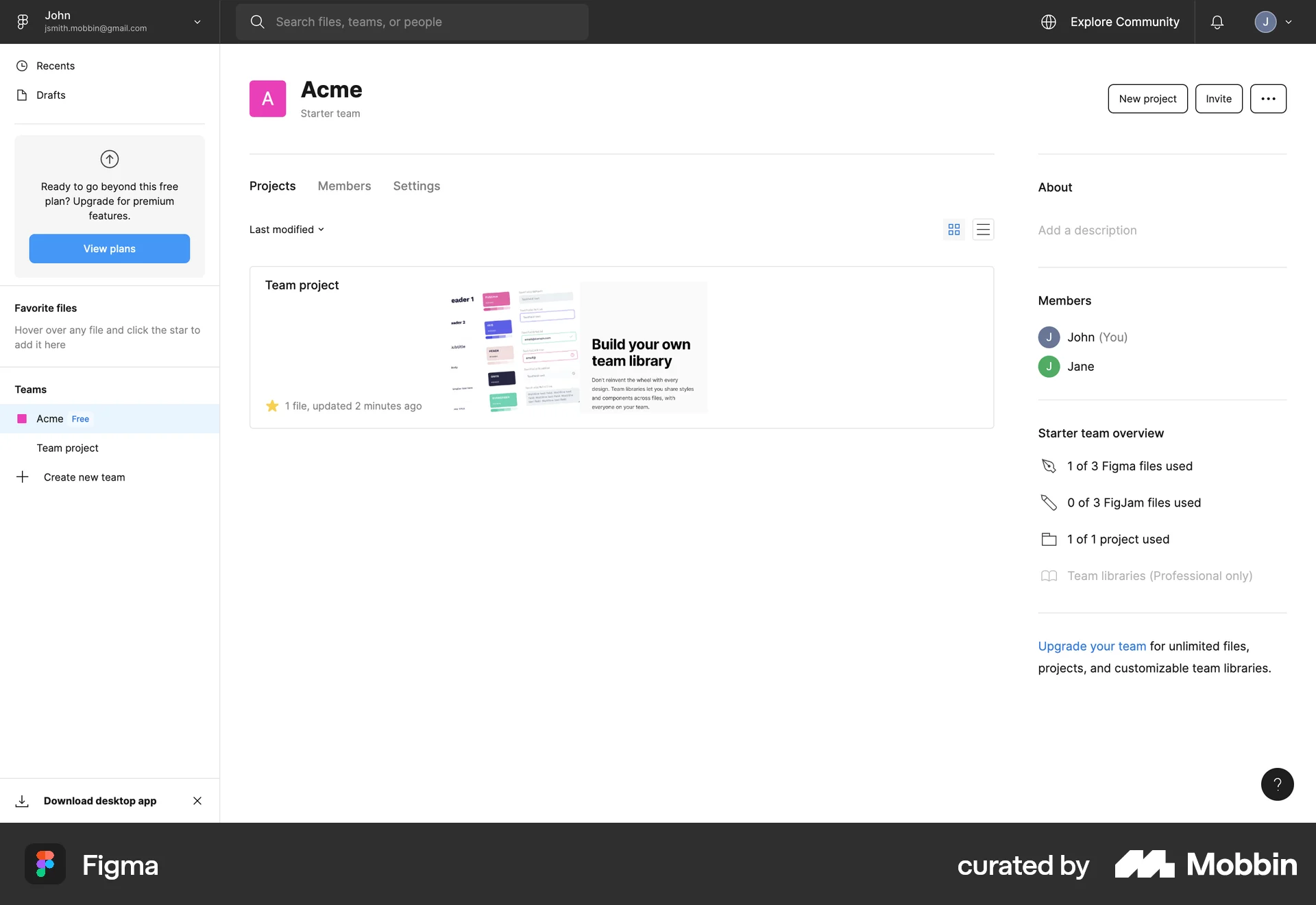Switch projects to grid view layout
The image size is (1316, 905).
[x=953, y=229]
